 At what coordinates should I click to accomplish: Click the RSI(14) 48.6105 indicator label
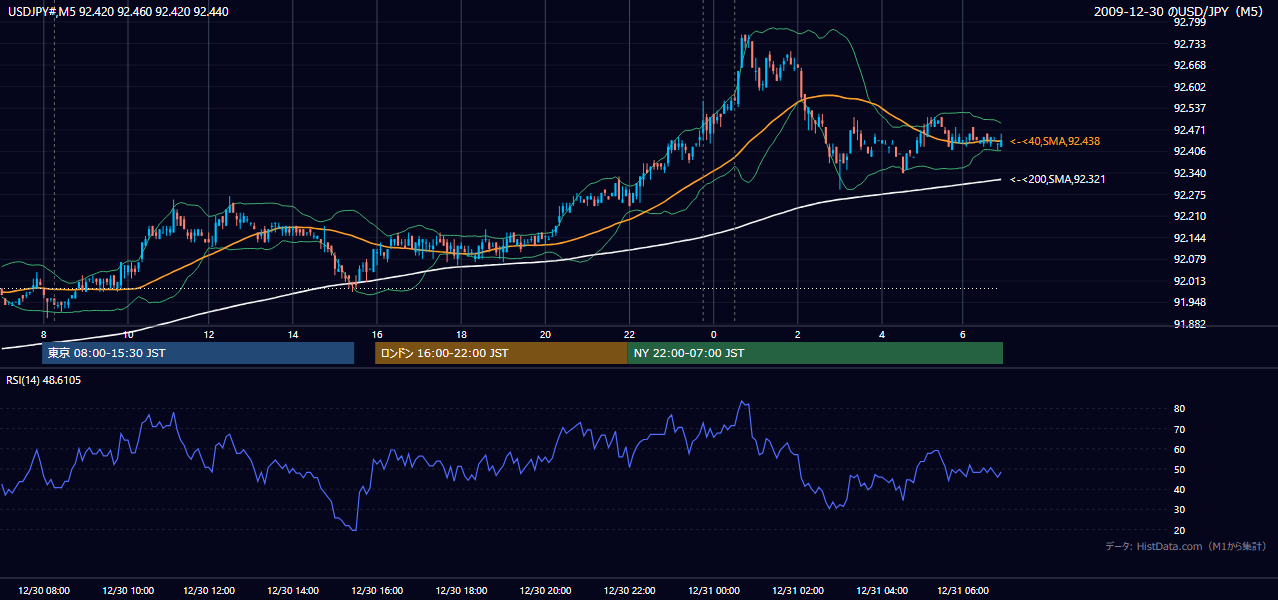tap(44, 380)
